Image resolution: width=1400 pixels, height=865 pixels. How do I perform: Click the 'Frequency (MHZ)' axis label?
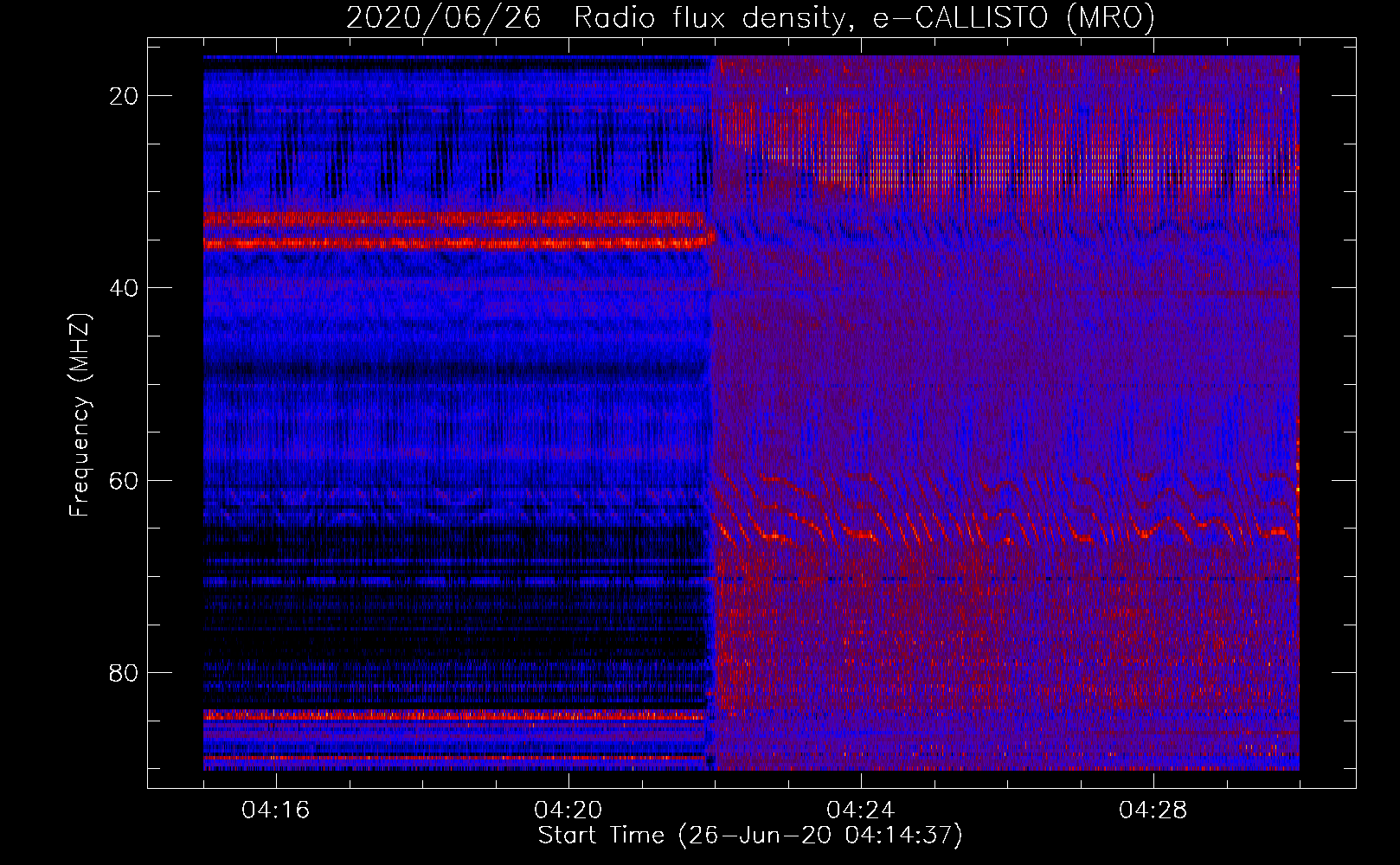pos(80,415)
